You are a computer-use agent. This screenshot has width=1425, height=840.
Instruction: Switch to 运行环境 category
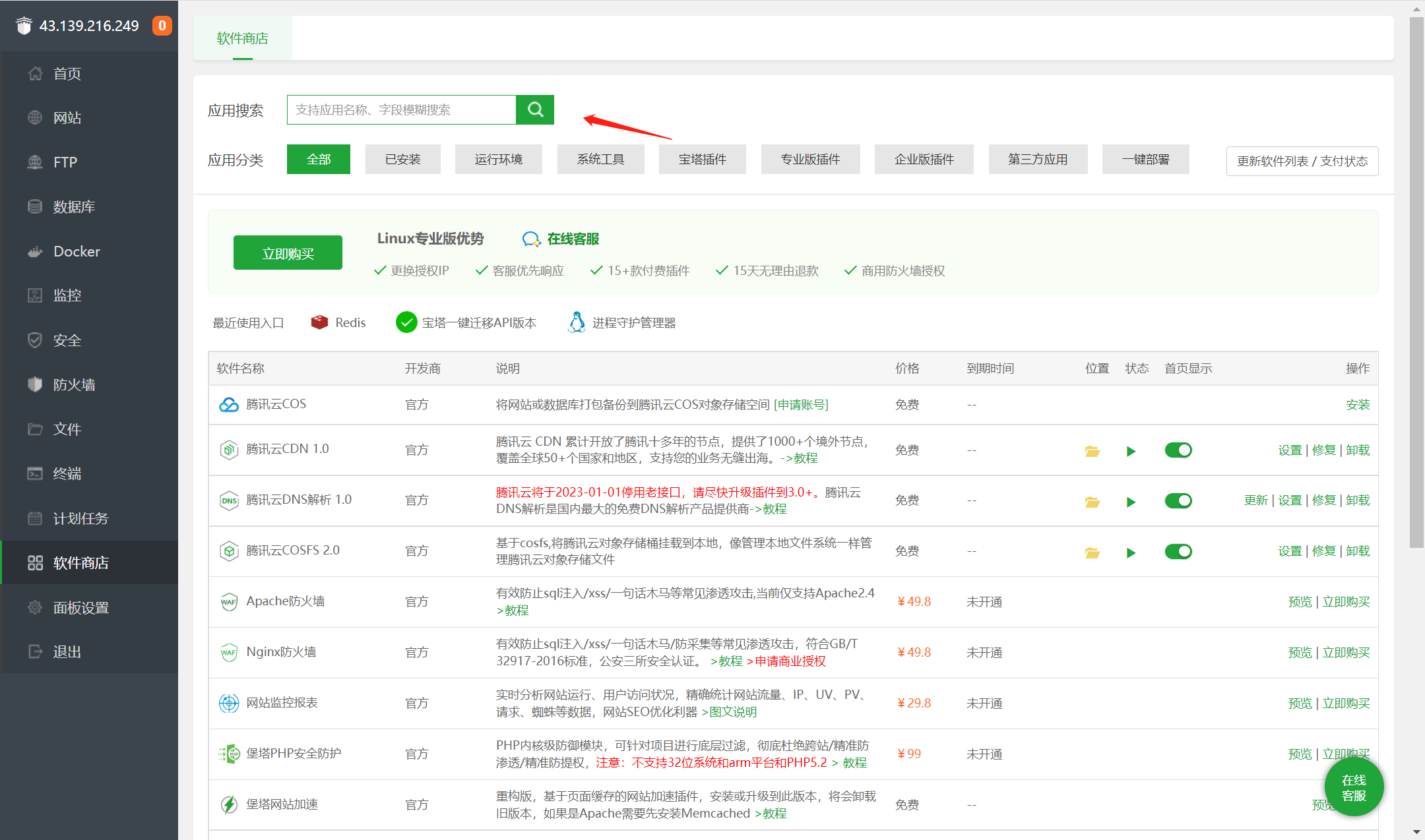pyautogui.click(x=498, y=160)
